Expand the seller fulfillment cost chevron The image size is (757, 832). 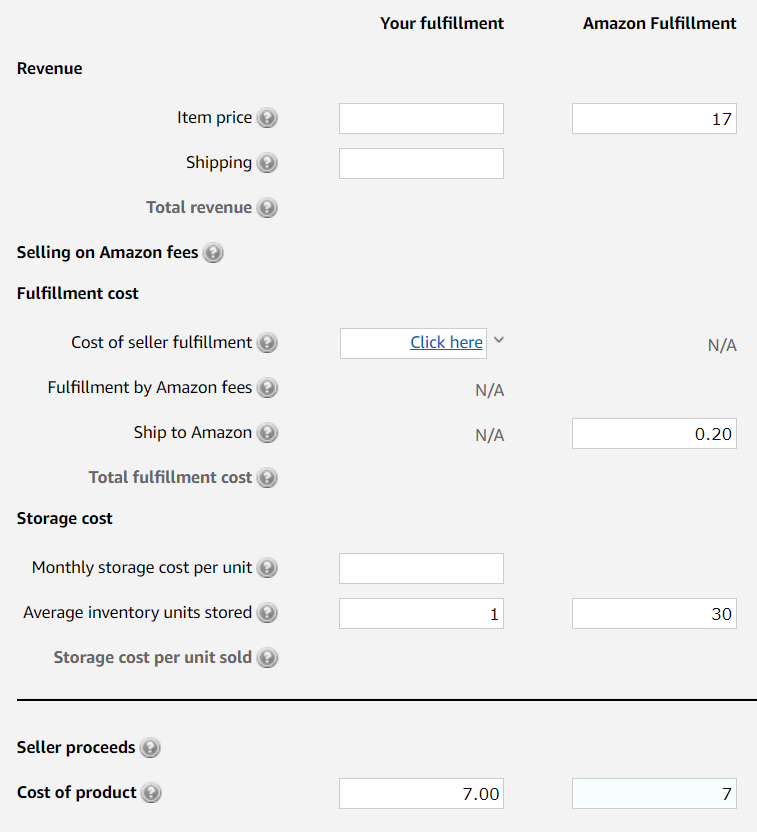coord(499,341)
